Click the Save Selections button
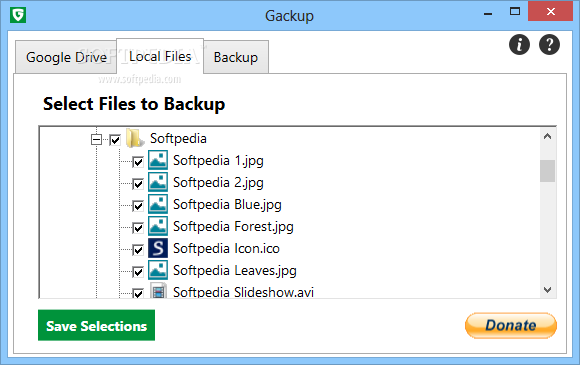Viewport: 580px width, 365px height. [97, 325]
